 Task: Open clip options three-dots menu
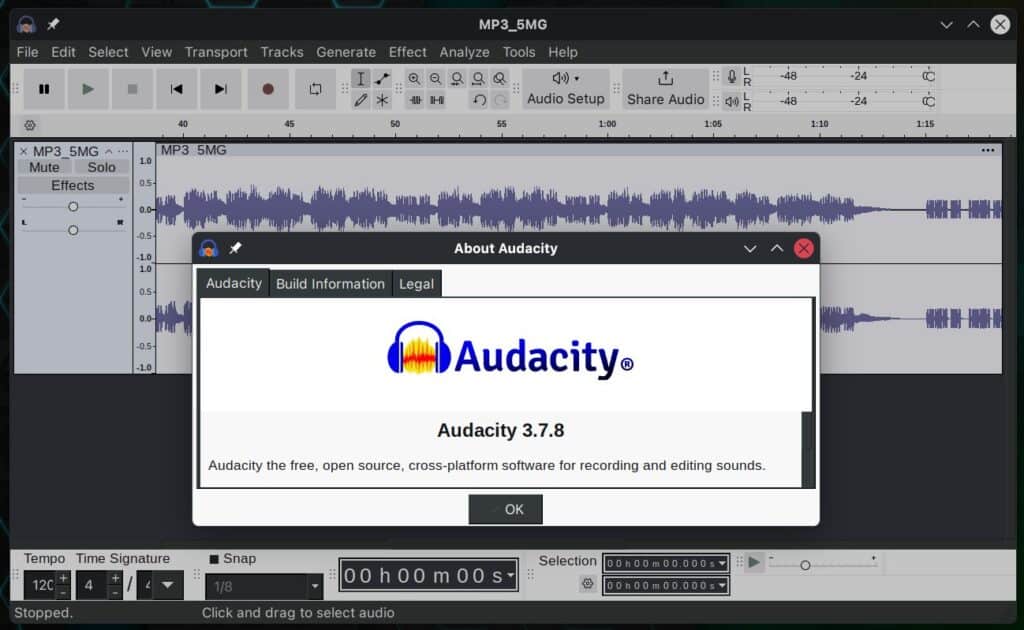[987, 150]
